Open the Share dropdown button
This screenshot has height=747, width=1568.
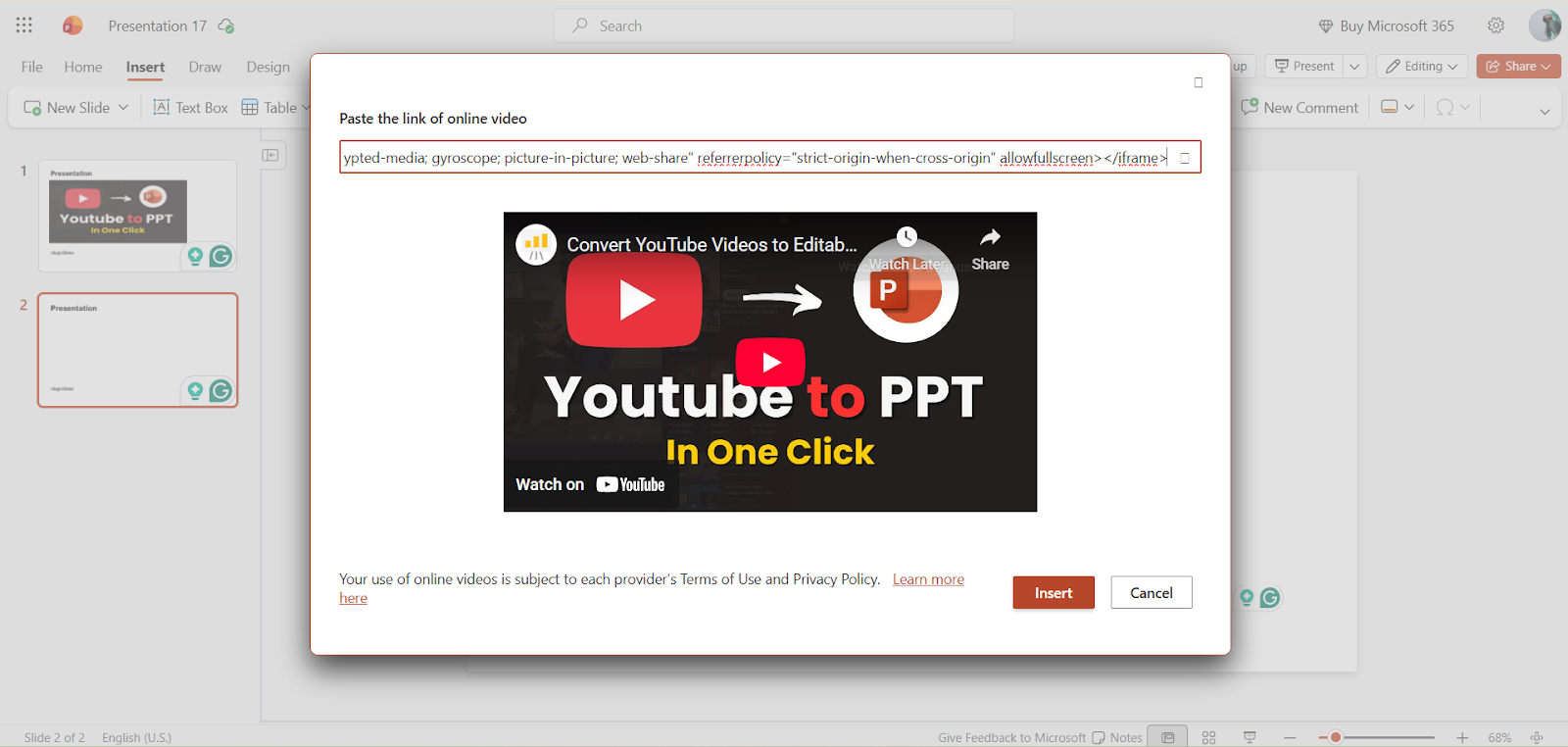(1519, 67)
